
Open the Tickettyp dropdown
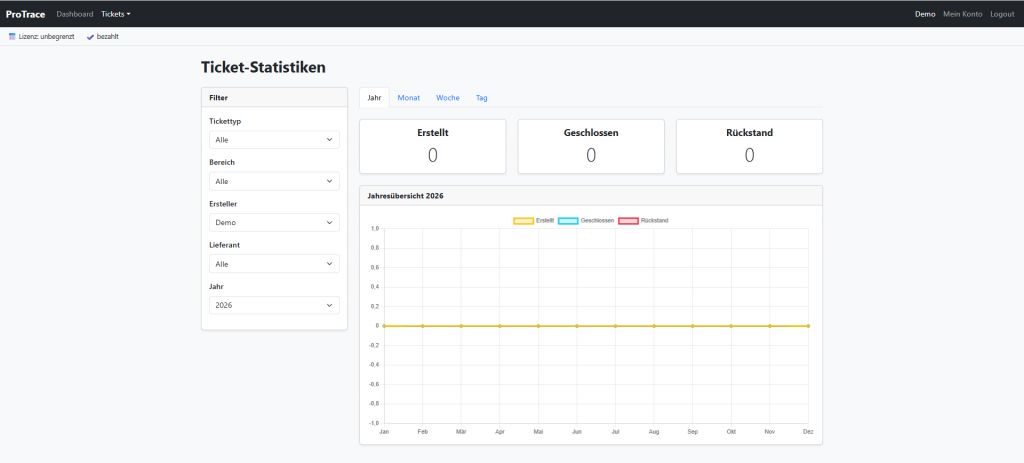(274, 140)
